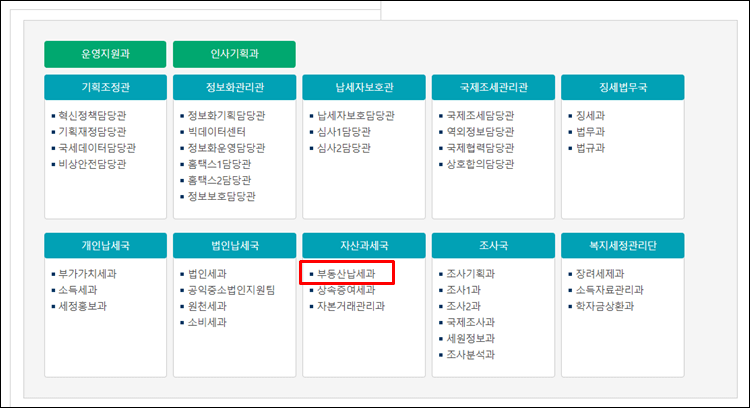Click 장려세제과 link
Viewport: 750px width, 408px height.
[x=600, y=274]
